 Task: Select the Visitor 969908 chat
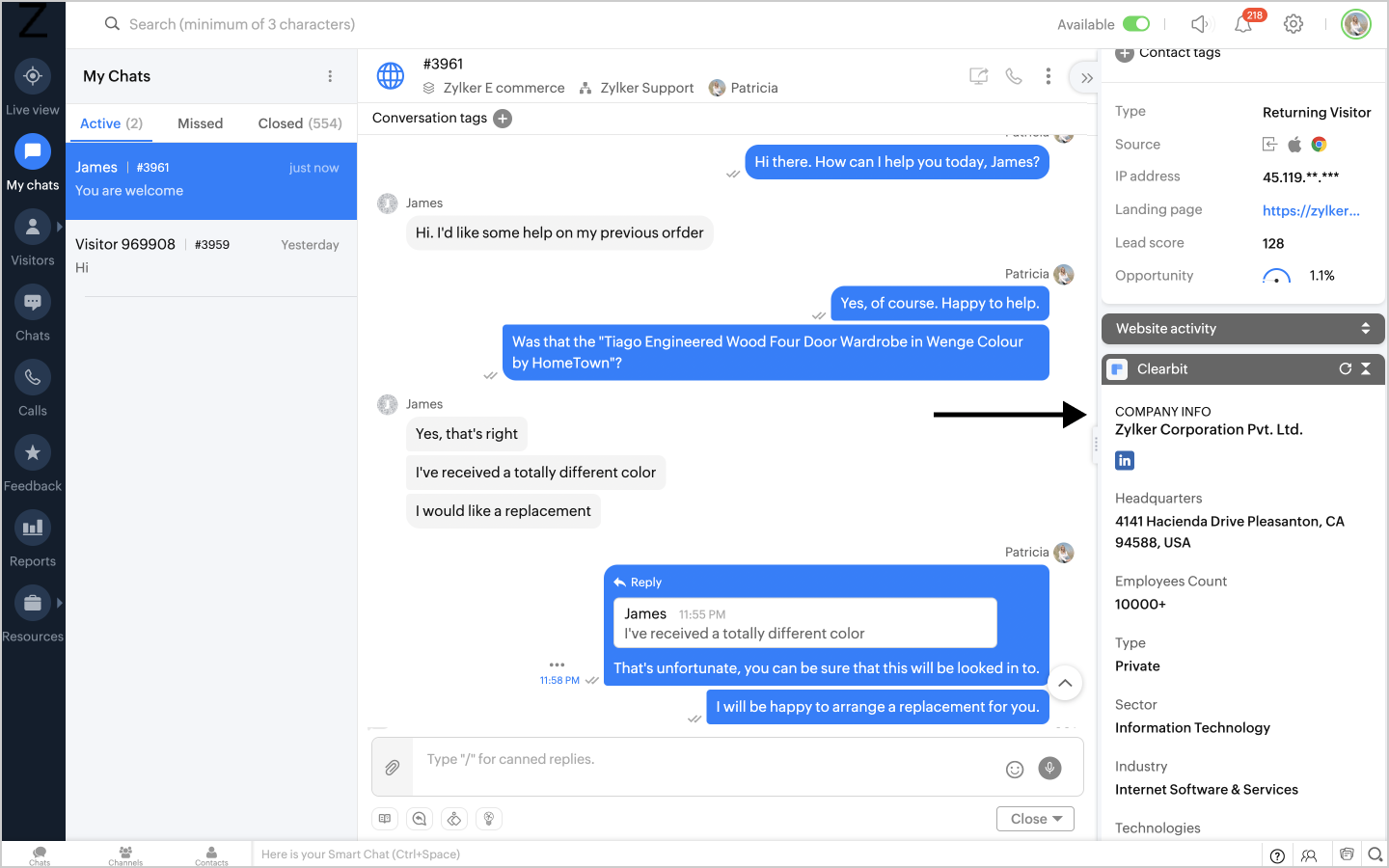211,258
